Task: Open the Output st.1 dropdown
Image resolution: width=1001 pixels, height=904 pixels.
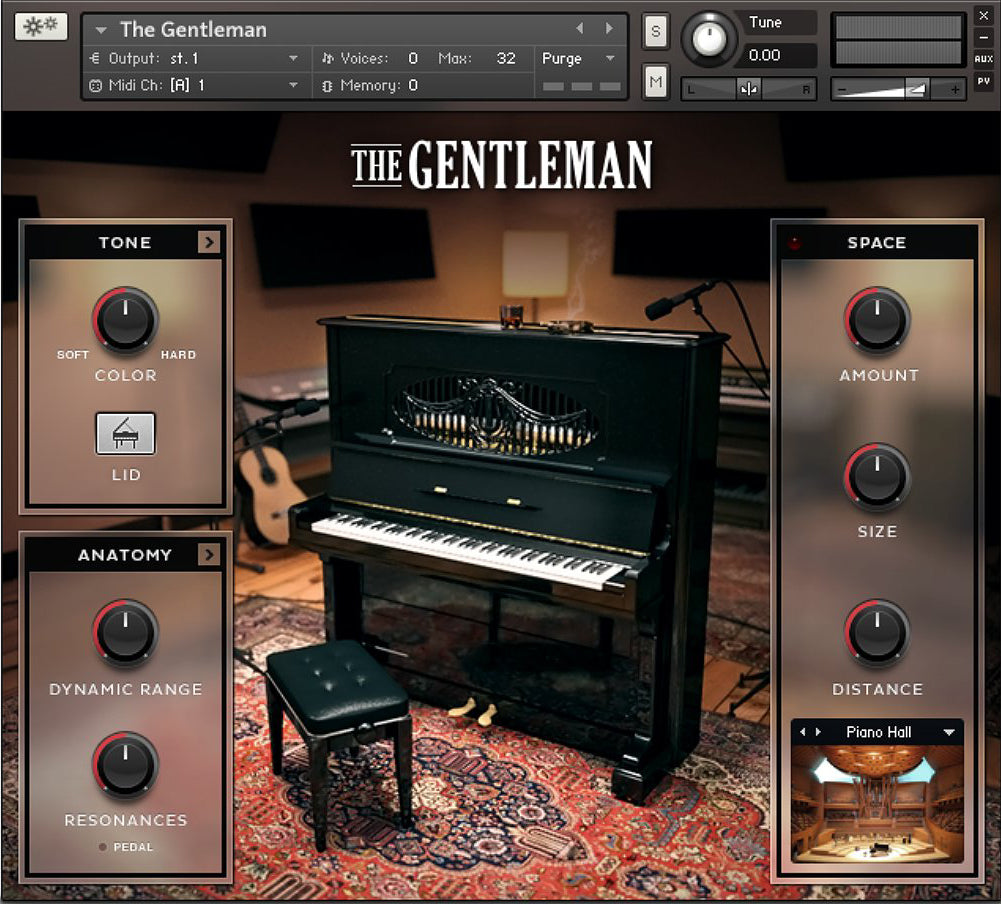Action: [293, 59]
